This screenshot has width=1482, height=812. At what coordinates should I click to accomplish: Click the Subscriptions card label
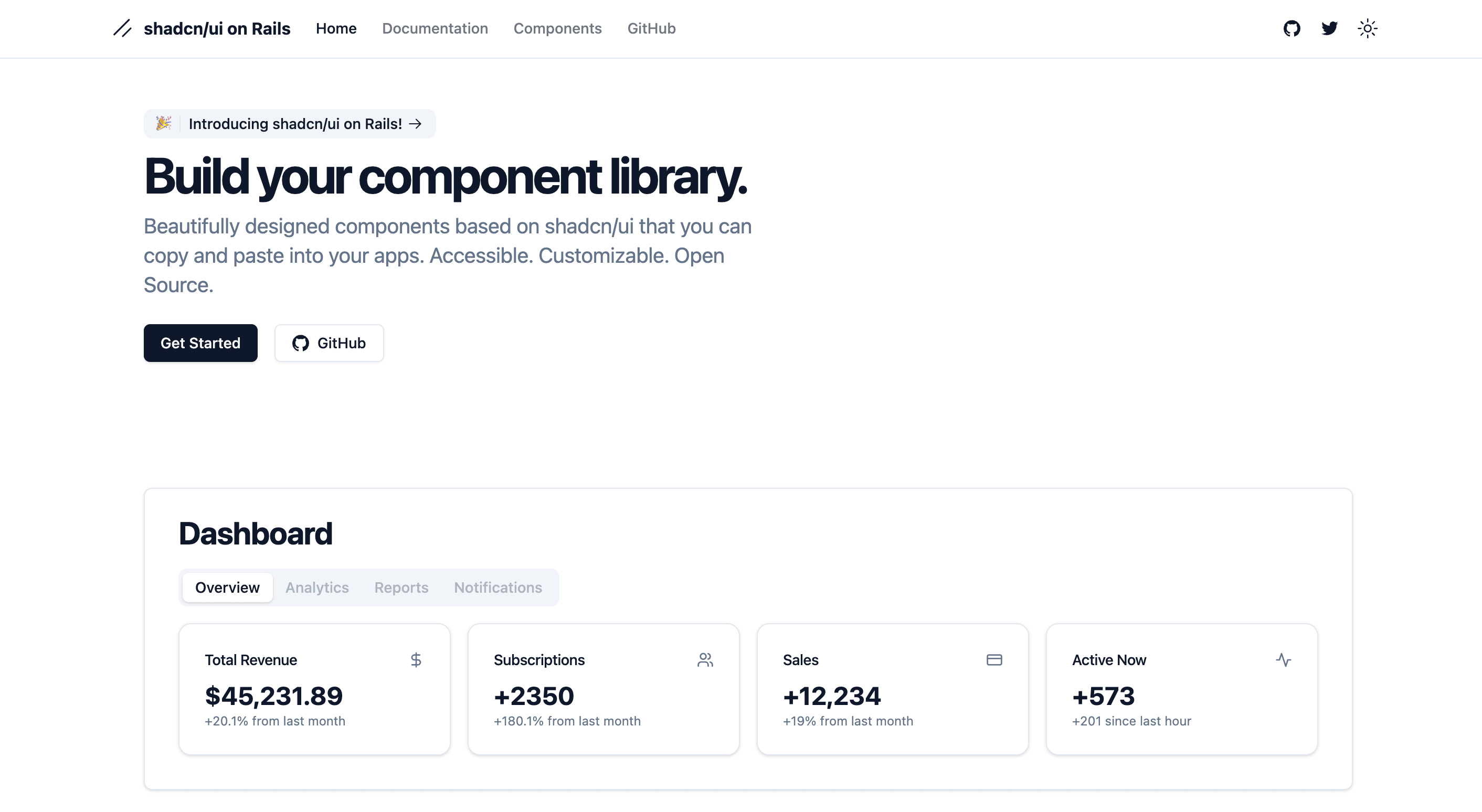coord(539,659)
